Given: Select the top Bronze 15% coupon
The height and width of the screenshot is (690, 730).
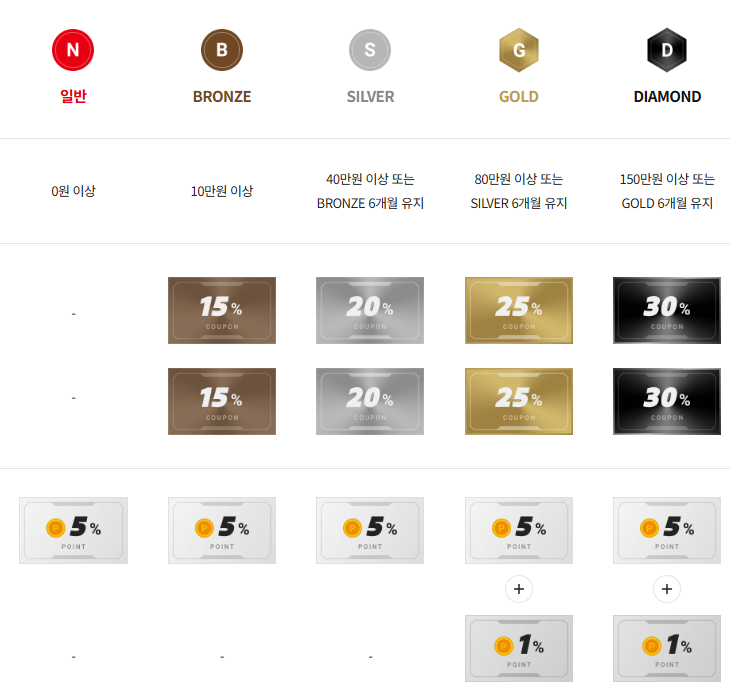Looking at the screenshot, I should (x=222, y=310).
